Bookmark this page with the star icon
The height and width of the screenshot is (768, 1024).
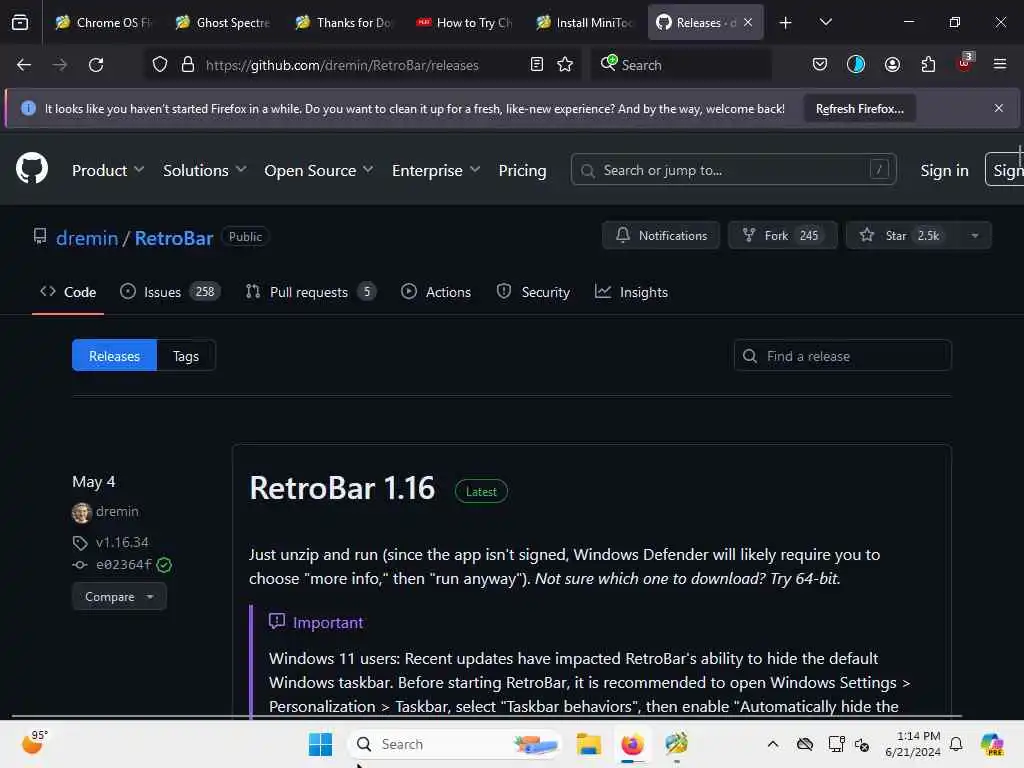(x=565, y=64)
